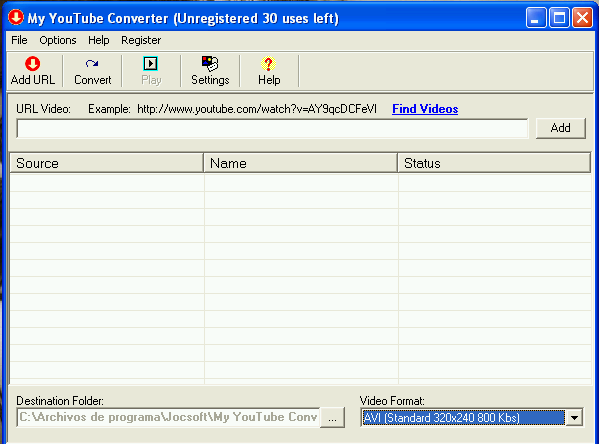Image resolution: width=599 pixels, height=444 pixels.
Task: Click the red download icon in title bar
Action: point(16,18)
